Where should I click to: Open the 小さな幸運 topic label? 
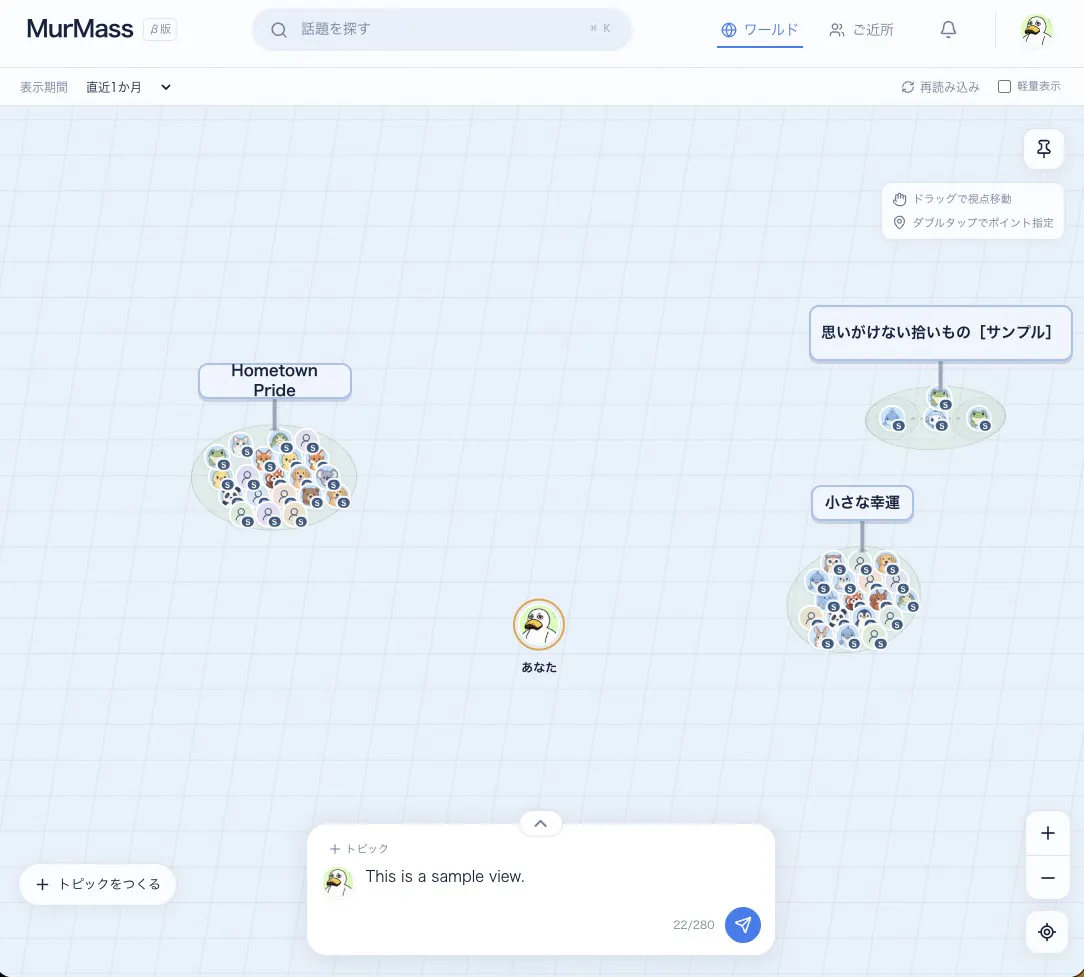pos(862,503)
